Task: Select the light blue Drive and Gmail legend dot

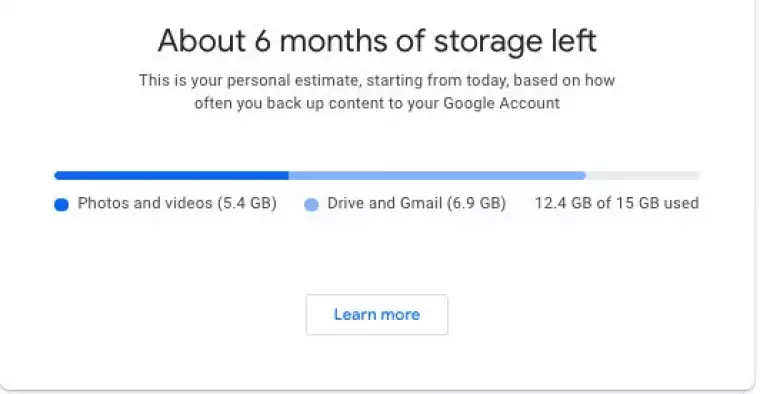Action: tap(311, 205)
